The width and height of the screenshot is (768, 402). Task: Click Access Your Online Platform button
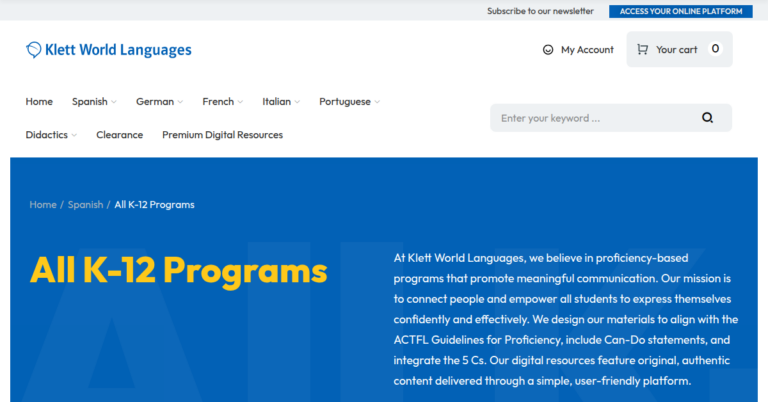[681, 11]
